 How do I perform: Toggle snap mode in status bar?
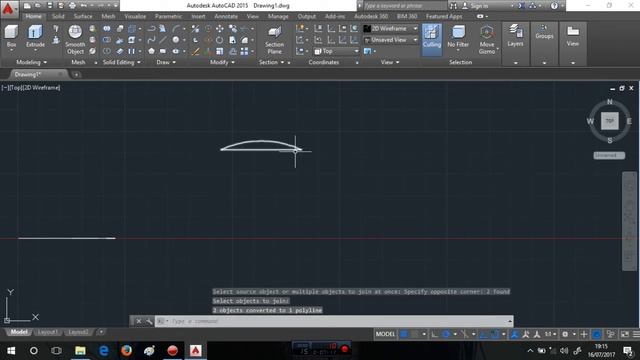pos(415,334)
